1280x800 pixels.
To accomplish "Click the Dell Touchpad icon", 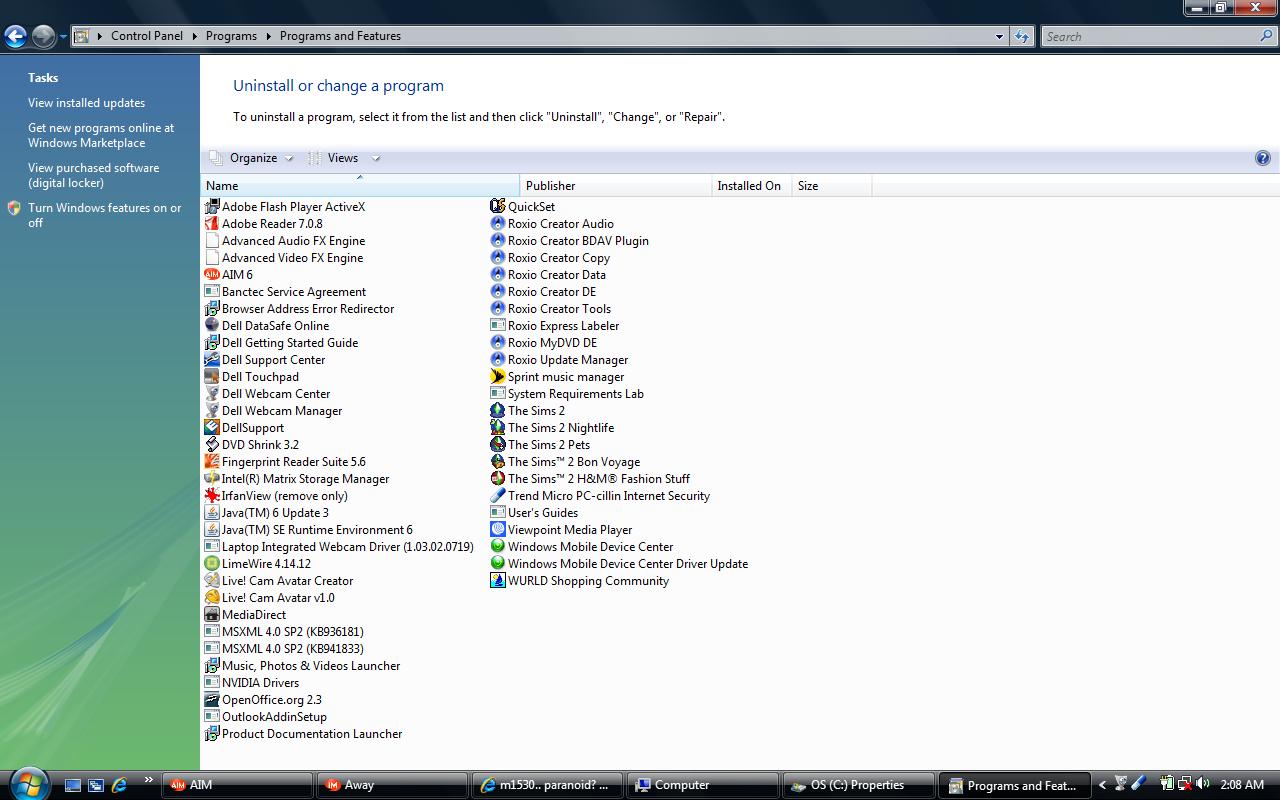I will [x=212, y=377].
